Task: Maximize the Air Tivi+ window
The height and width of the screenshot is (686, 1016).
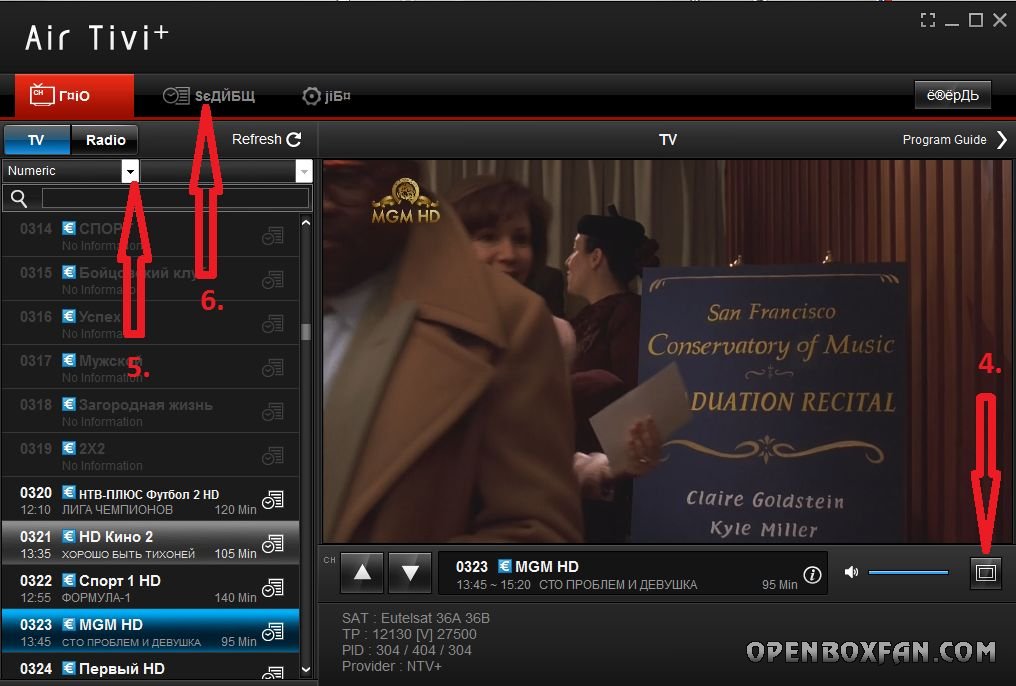Action: coord(976,21)
